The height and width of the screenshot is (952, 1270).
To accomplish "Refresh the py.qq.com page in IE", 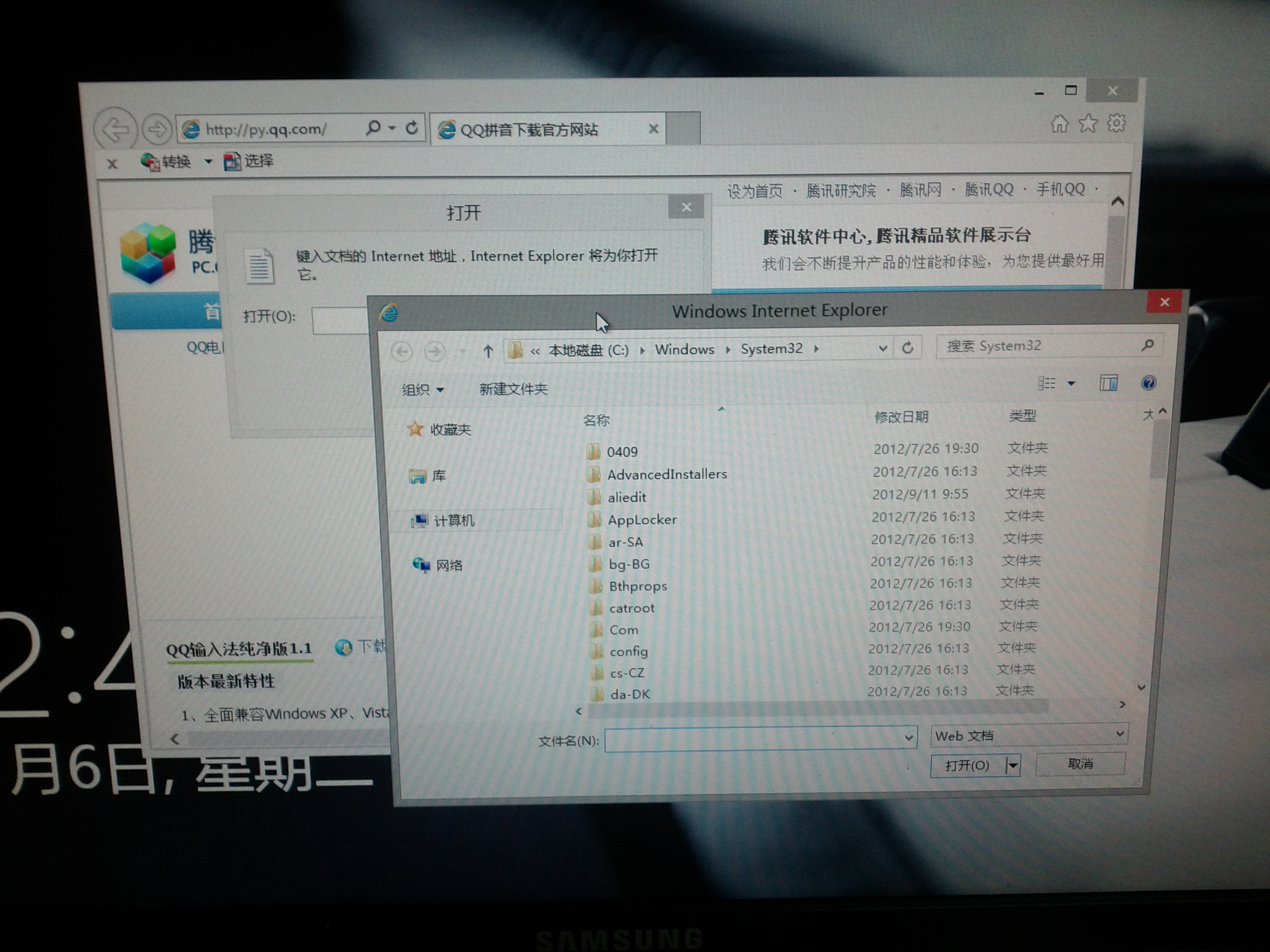I will point(412,127).
